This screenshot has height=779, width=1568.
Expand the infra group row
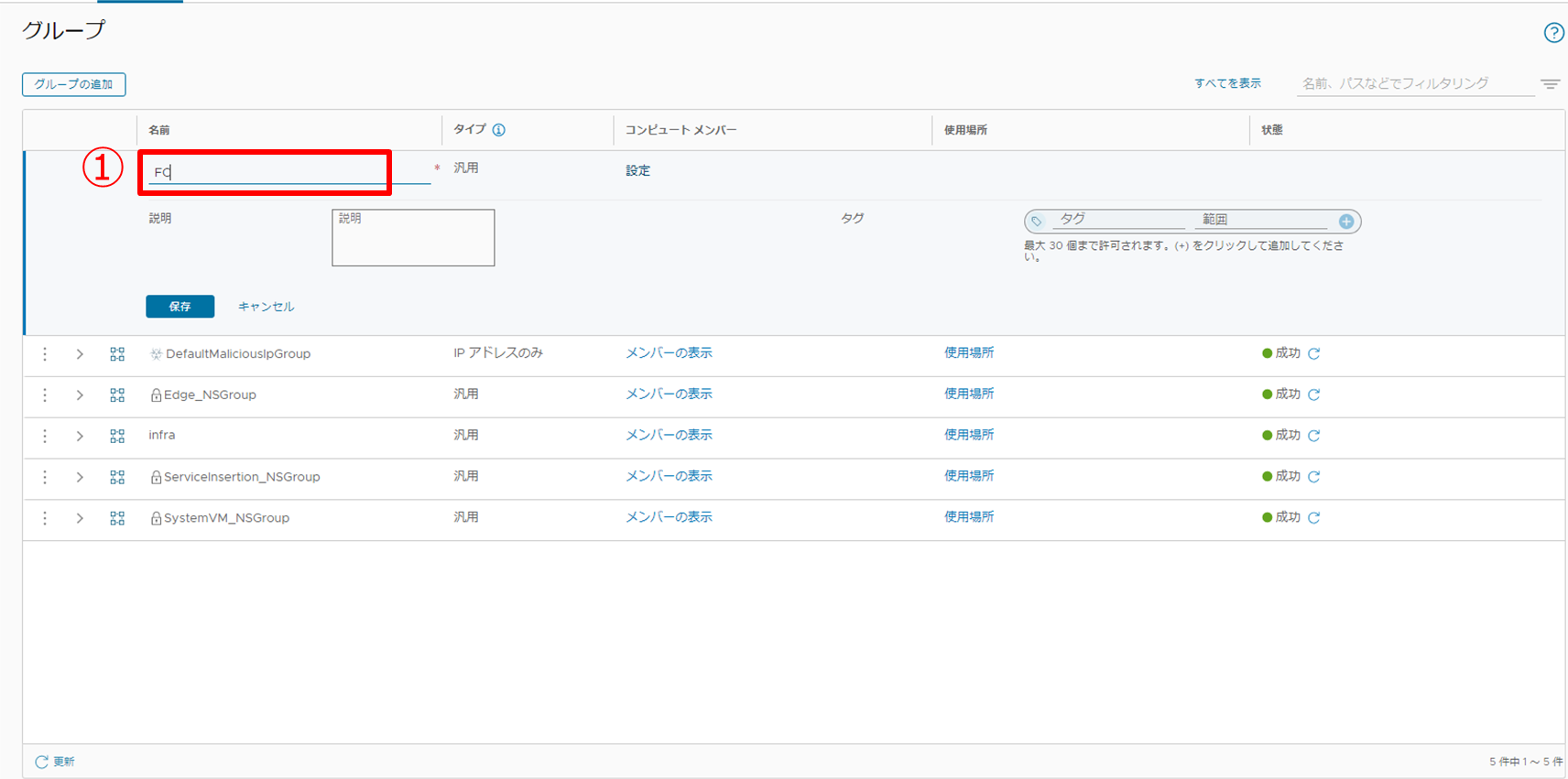point(80,436)
